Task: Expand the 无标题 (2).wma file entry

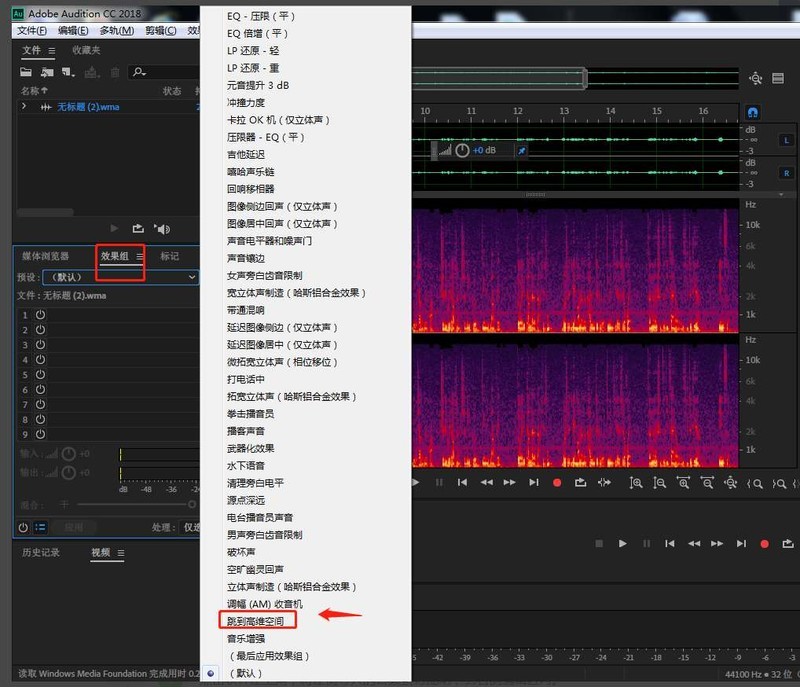Action: tap(24, 106)
